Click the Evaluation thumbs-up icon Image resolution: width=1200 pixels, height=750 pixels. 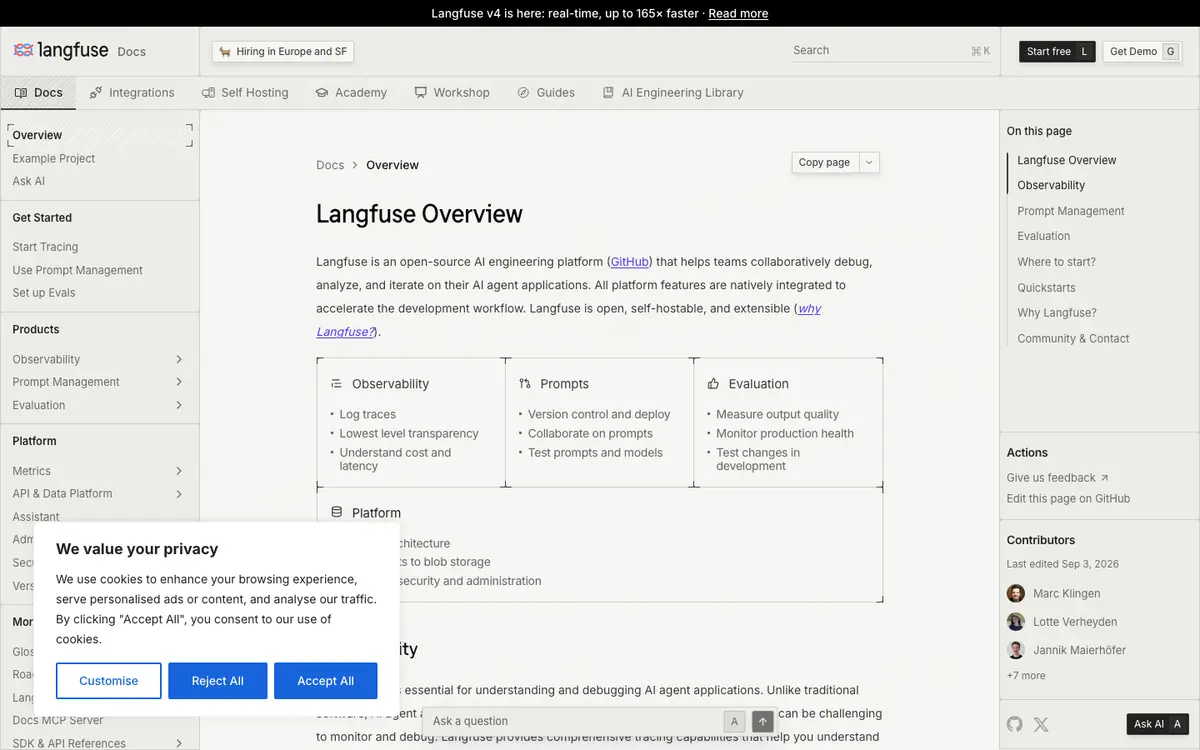[714, 384]
